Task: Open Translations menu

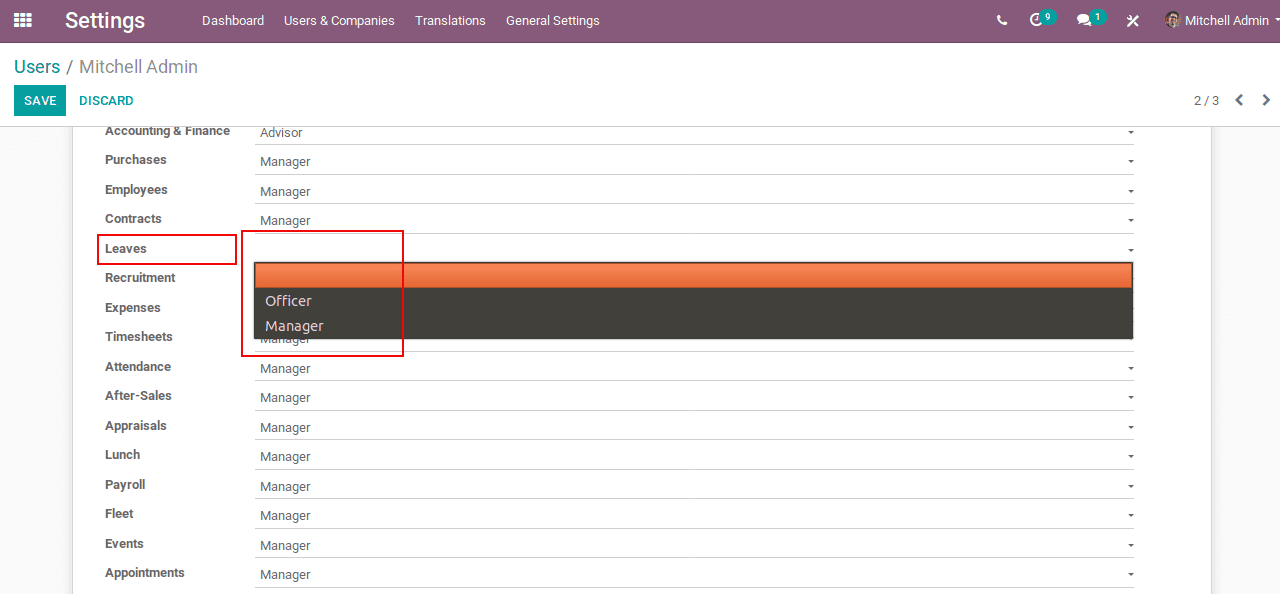Action: click(450, 20)
